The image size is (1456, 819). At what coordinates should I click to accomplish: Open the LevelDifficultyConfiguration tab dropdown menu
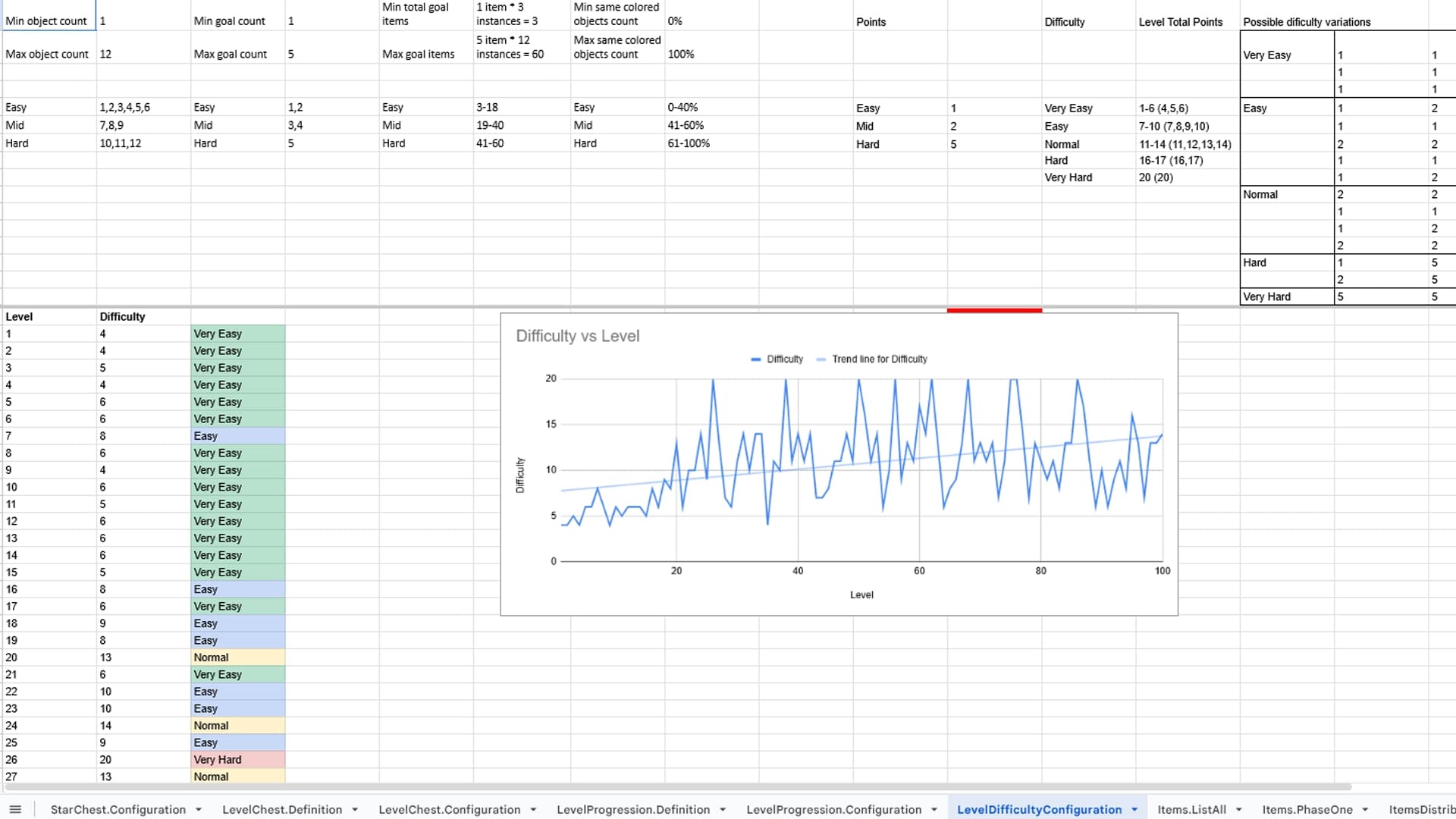[1134, 809]
